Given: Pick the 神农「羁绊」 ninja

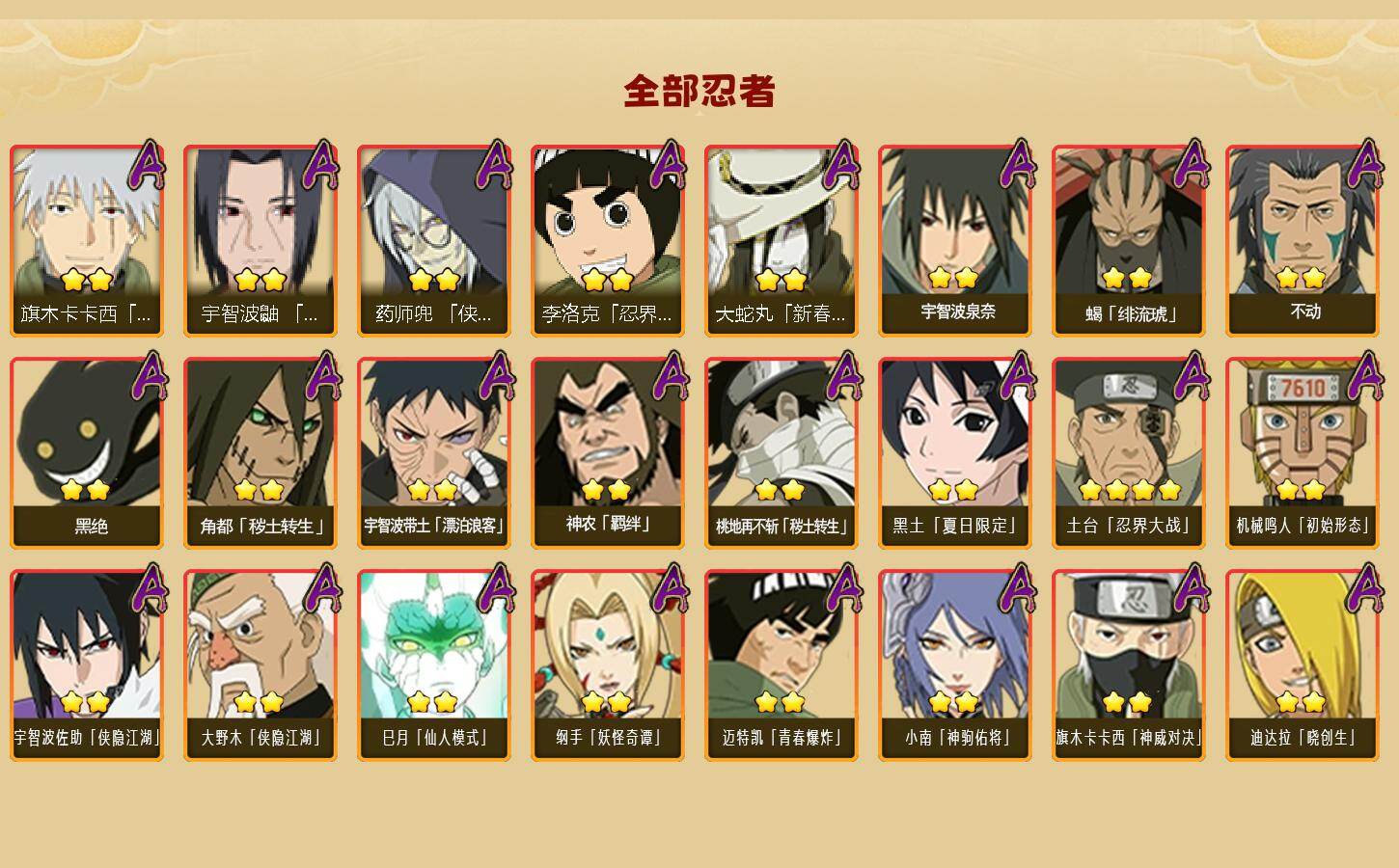Looking at the screenshot, I should (x=608, y=453).
